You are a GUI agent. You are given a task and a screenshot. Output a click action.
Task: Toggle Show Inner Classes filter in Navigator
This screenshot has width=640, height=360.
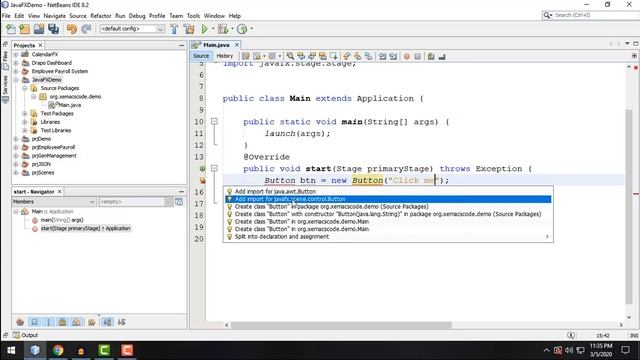[x=76, y=322]
